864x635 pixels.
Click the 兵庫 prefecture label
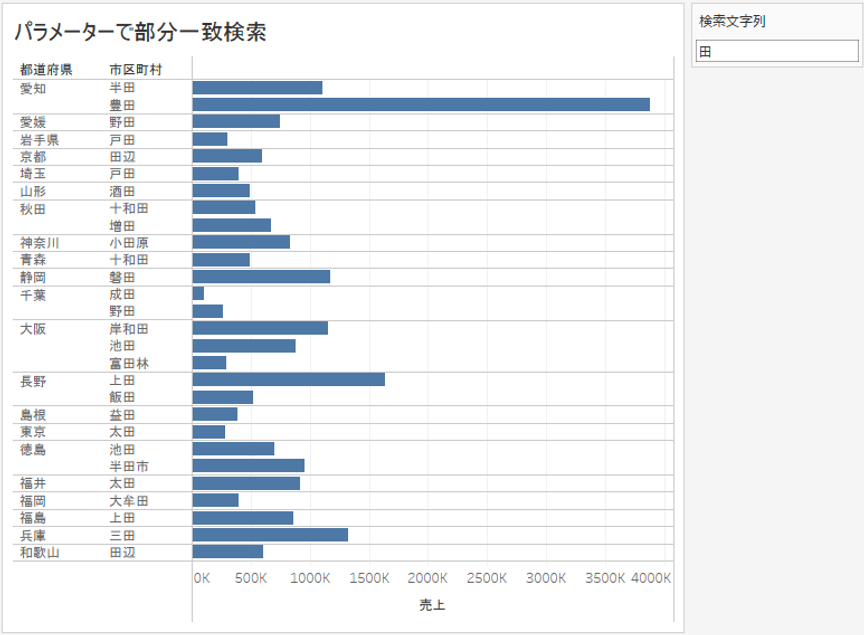coord(33,536)
